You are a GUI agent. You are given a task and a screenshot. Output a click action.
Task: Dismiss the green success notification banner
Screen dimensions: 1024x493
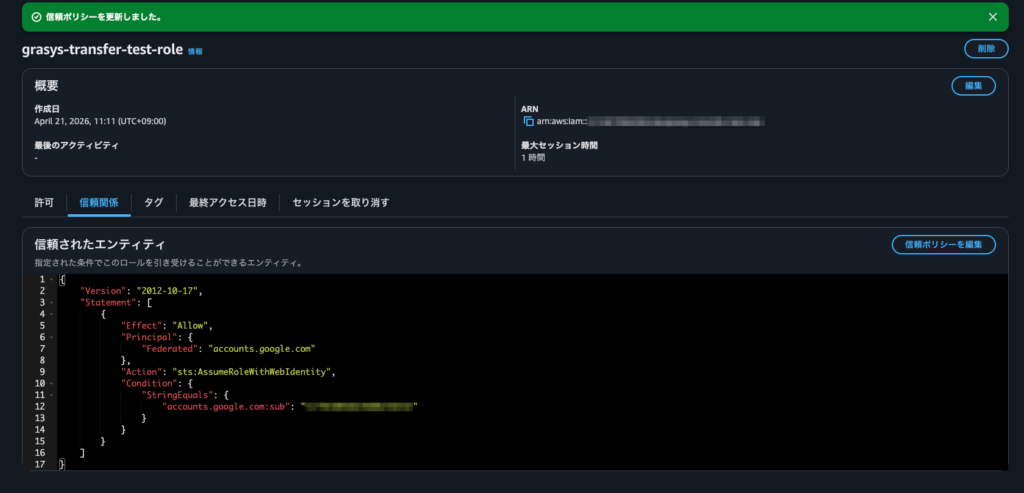tap(992, 17)
